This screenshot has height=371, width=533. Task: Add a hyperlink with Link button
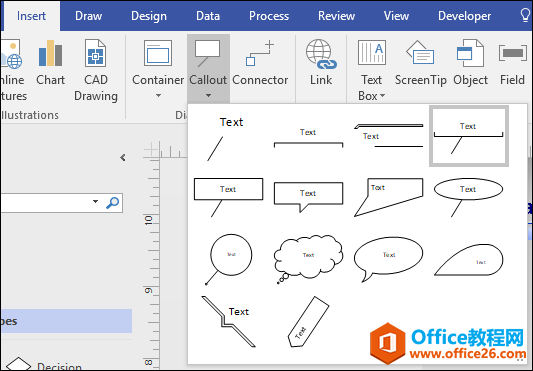pyautogui.click(x=321, y=62)
